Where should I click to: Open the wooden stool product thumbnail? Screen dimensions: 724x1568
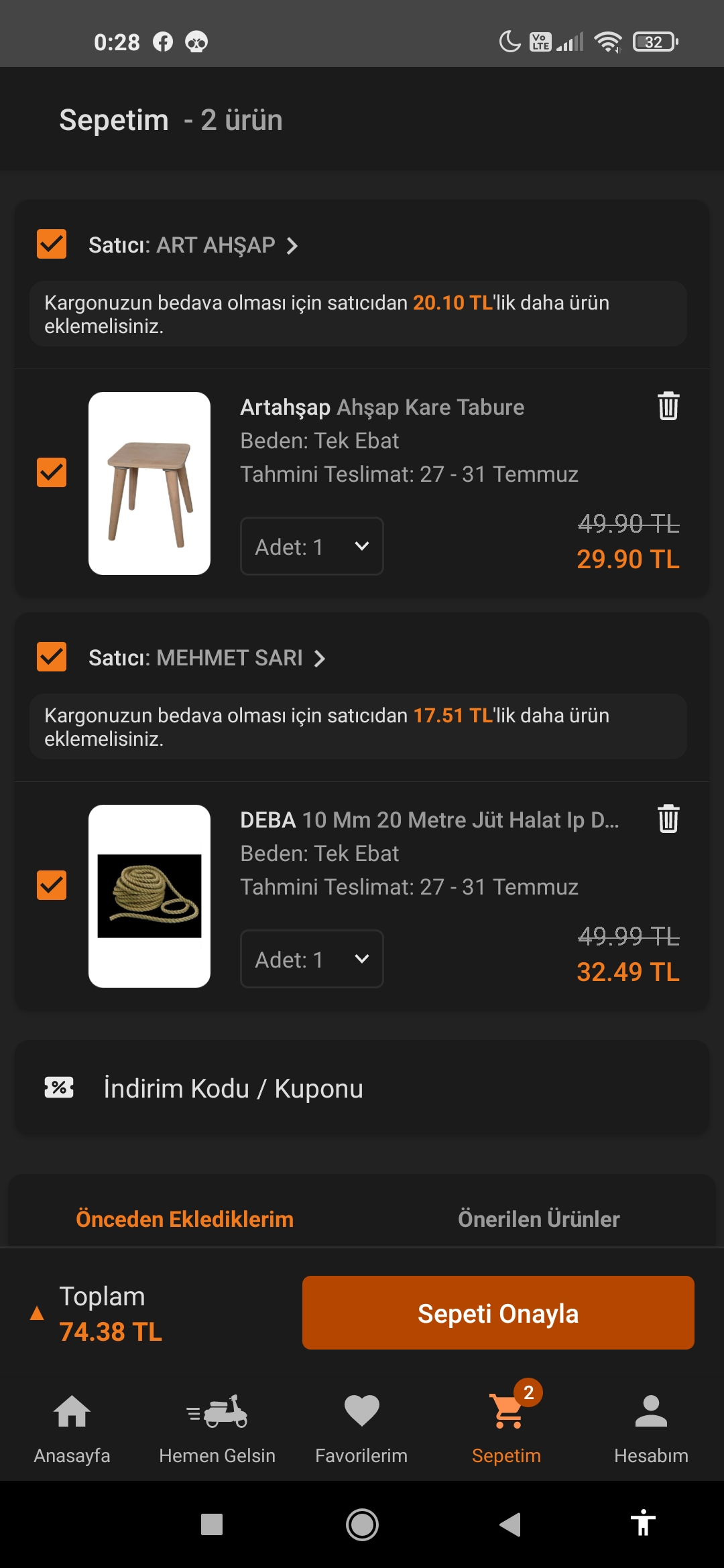click(x=149, y=483)
